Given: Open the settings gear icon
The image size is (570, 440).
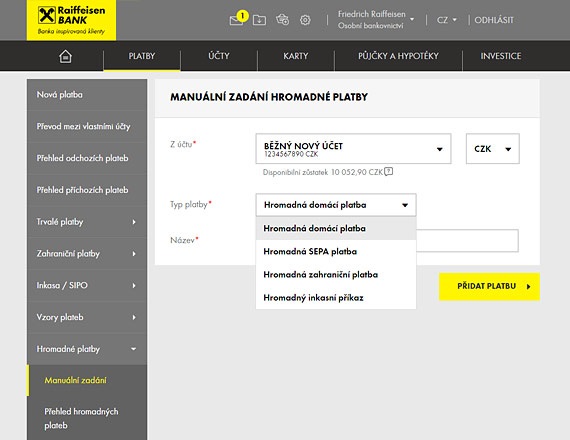Looking at the screenshot, I should (x=305, y=20).
